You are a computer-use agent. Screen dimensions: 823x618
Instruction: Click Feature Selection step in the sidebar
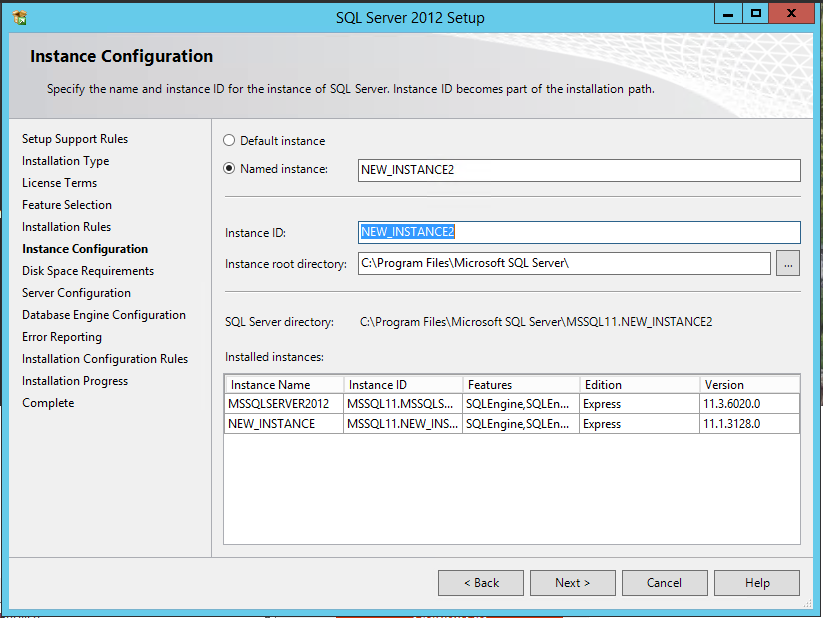coord(67,205)
